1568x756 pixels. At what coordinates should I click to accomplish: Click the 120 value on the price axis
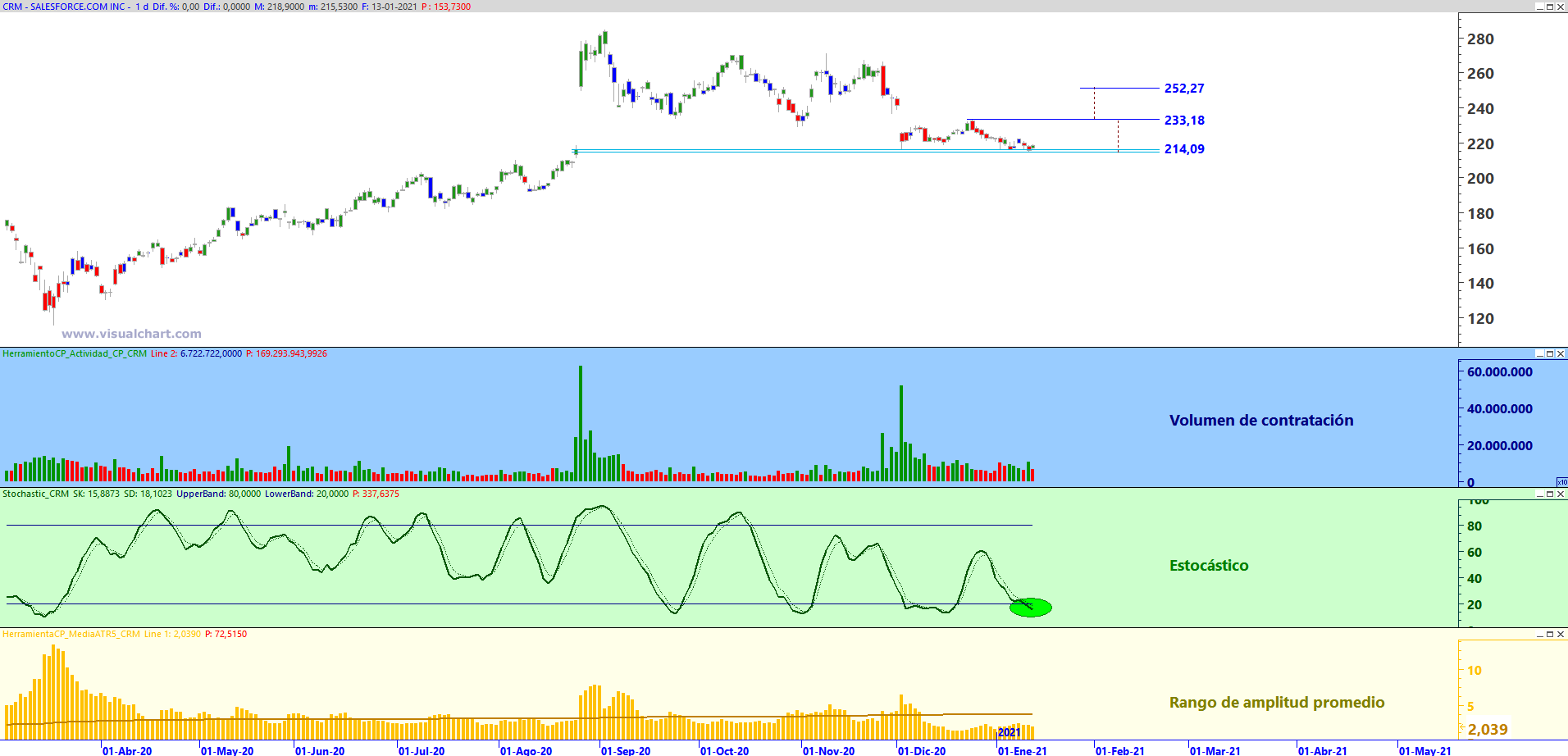[x=1480, y=319]
